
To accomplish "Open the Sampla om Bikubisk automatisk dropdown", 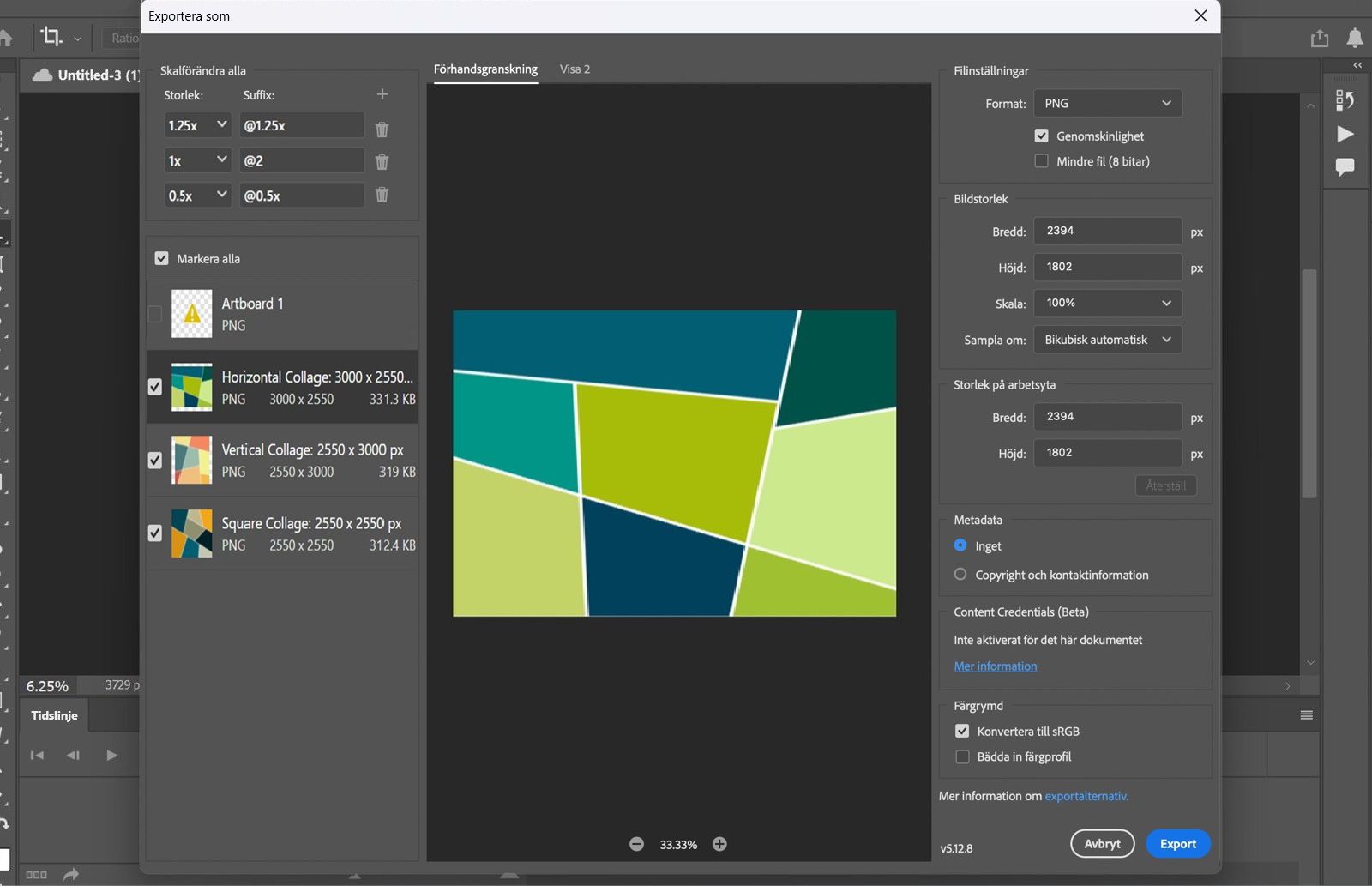I will click(1107, 340).
